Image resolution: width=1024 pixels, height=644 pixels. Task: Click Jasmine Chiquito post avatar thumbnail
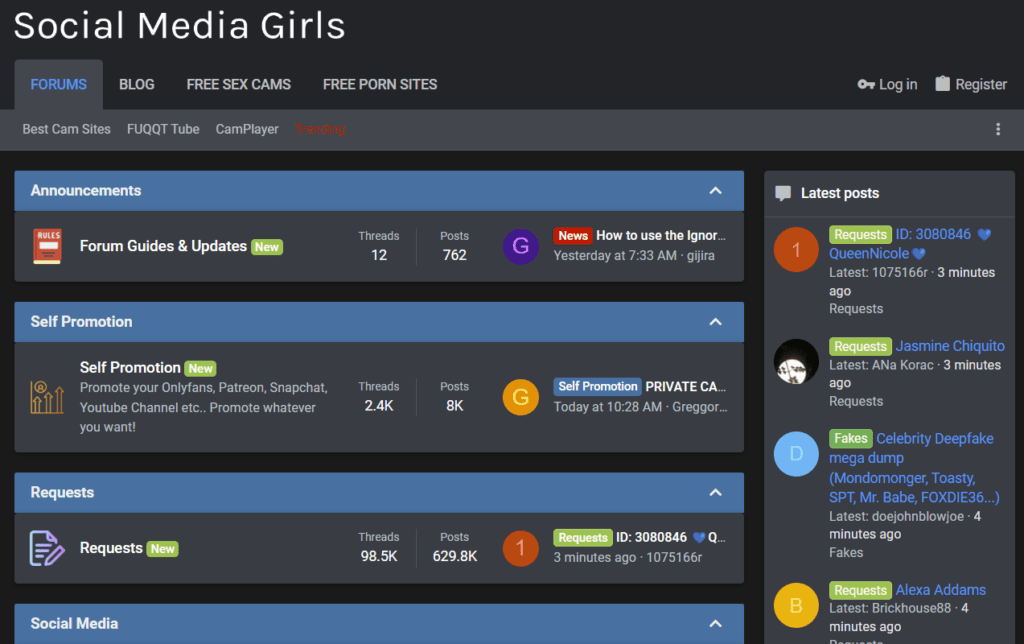796,361
